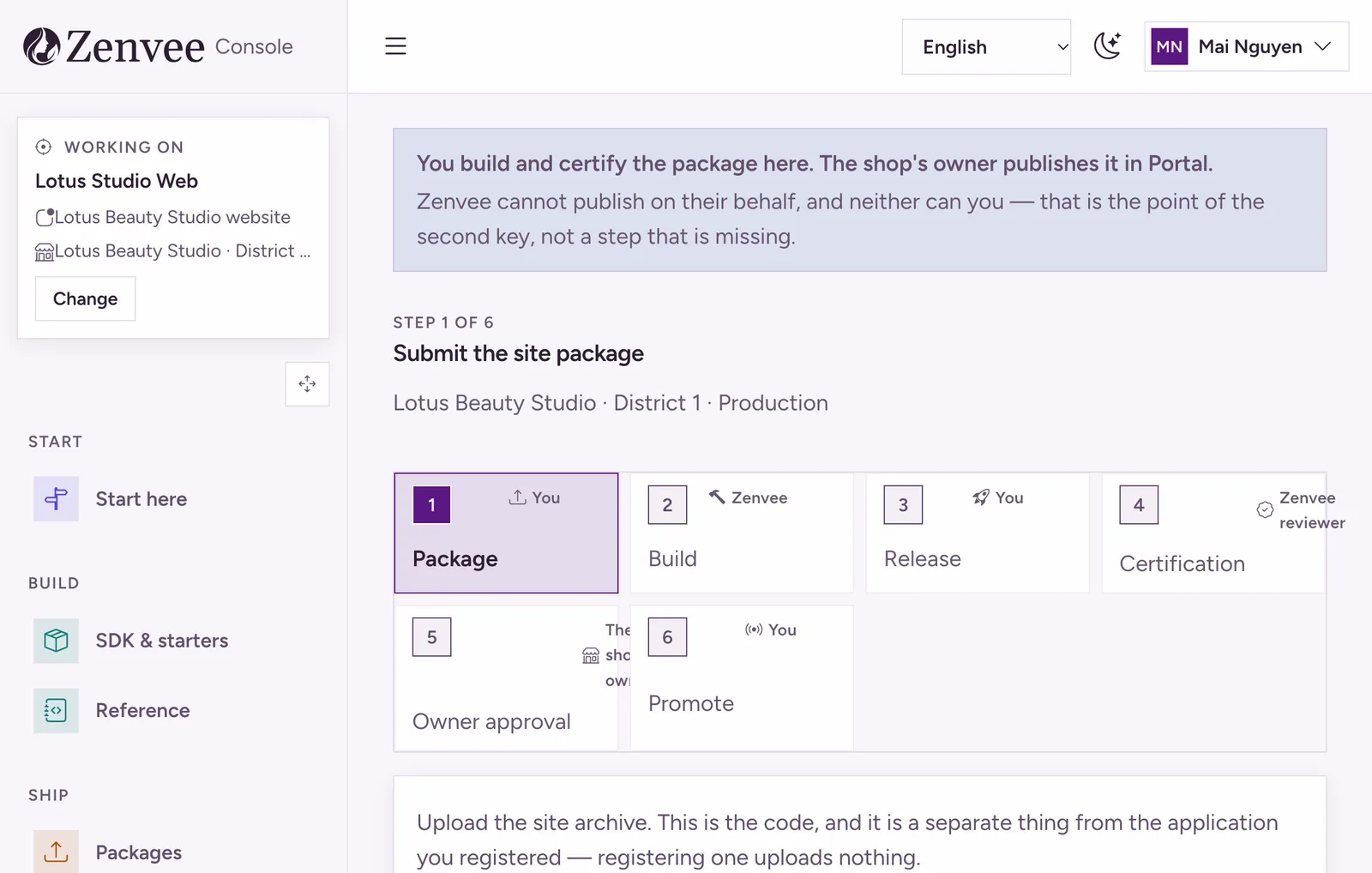Click the hammer icon beside Zenvee
Image resolution: width=1372 pixels, height=873 pixels.
click(x=717, y=497)
